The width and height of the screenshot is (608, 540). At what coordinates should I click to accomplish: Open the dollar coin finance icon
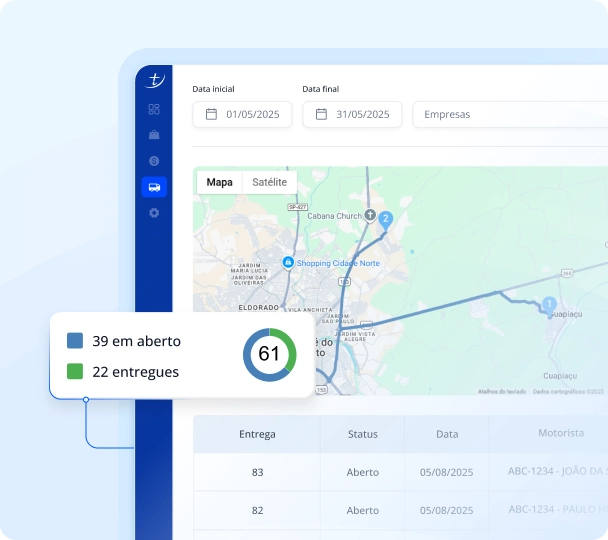click(x=154, y=160)
